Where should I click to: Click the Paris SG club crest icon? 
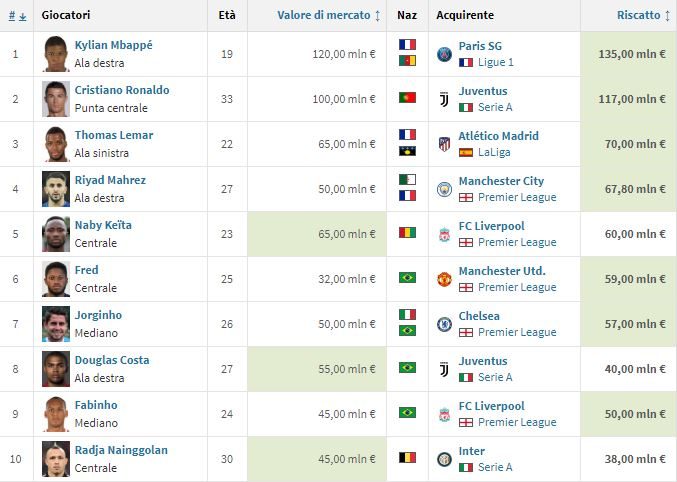444,54
